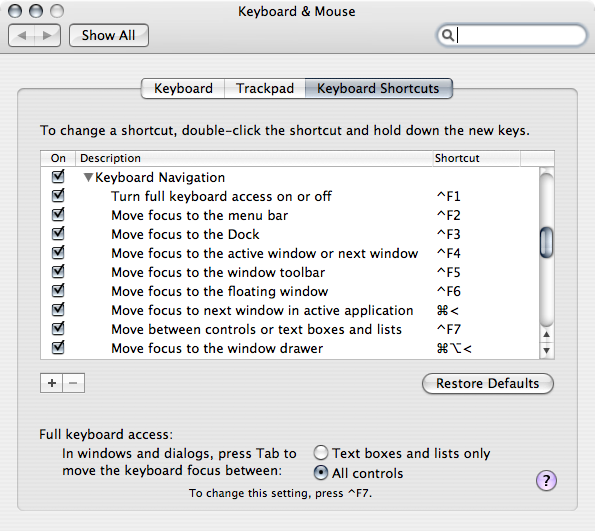595x531 pixels.
Task: Toggle 'next window in active application' checkbox
Action: click(x=58, y=309)
